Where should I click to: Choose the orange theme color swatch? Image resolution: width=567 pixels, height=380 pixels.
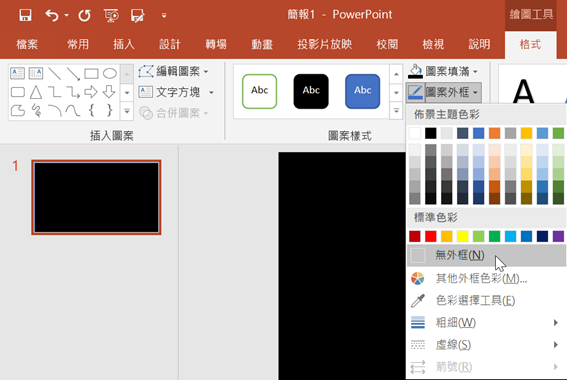tap(494, 133)
